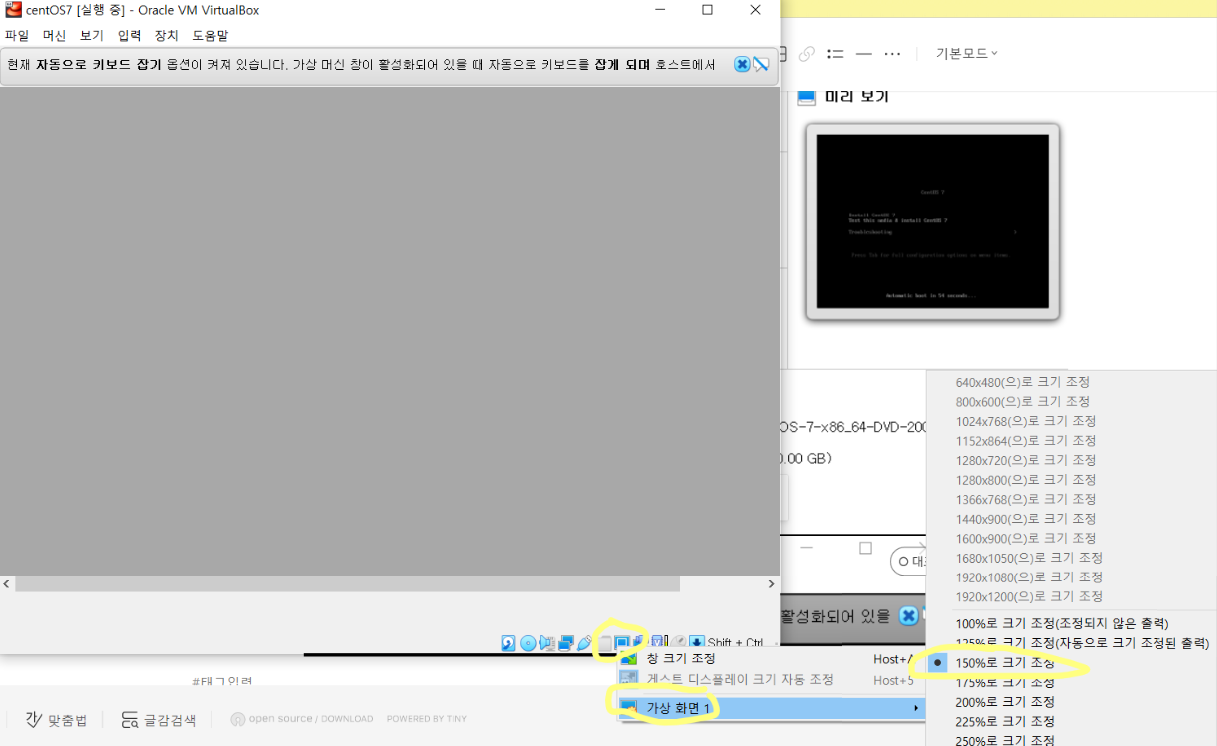
Task: Click the network adapters icon in VM status bar
Action: tap(565, 643)
